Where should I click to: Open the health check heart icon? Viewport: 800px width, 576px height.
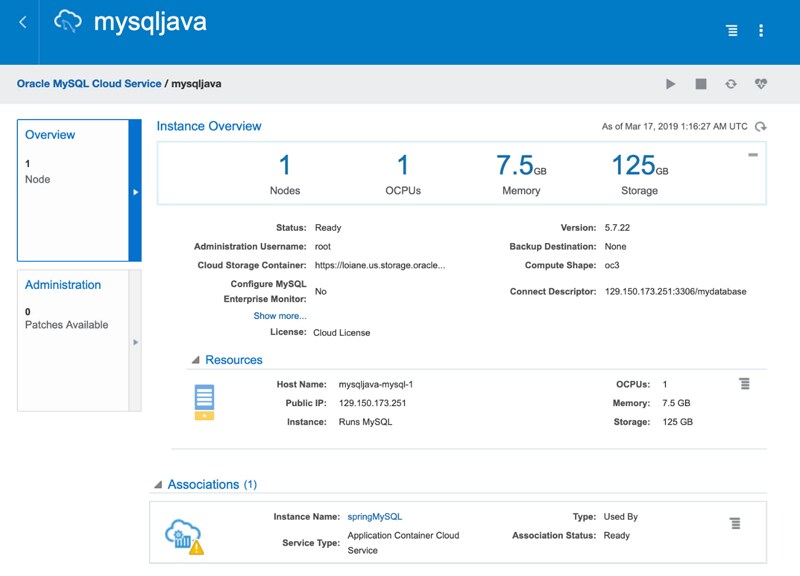761,84
